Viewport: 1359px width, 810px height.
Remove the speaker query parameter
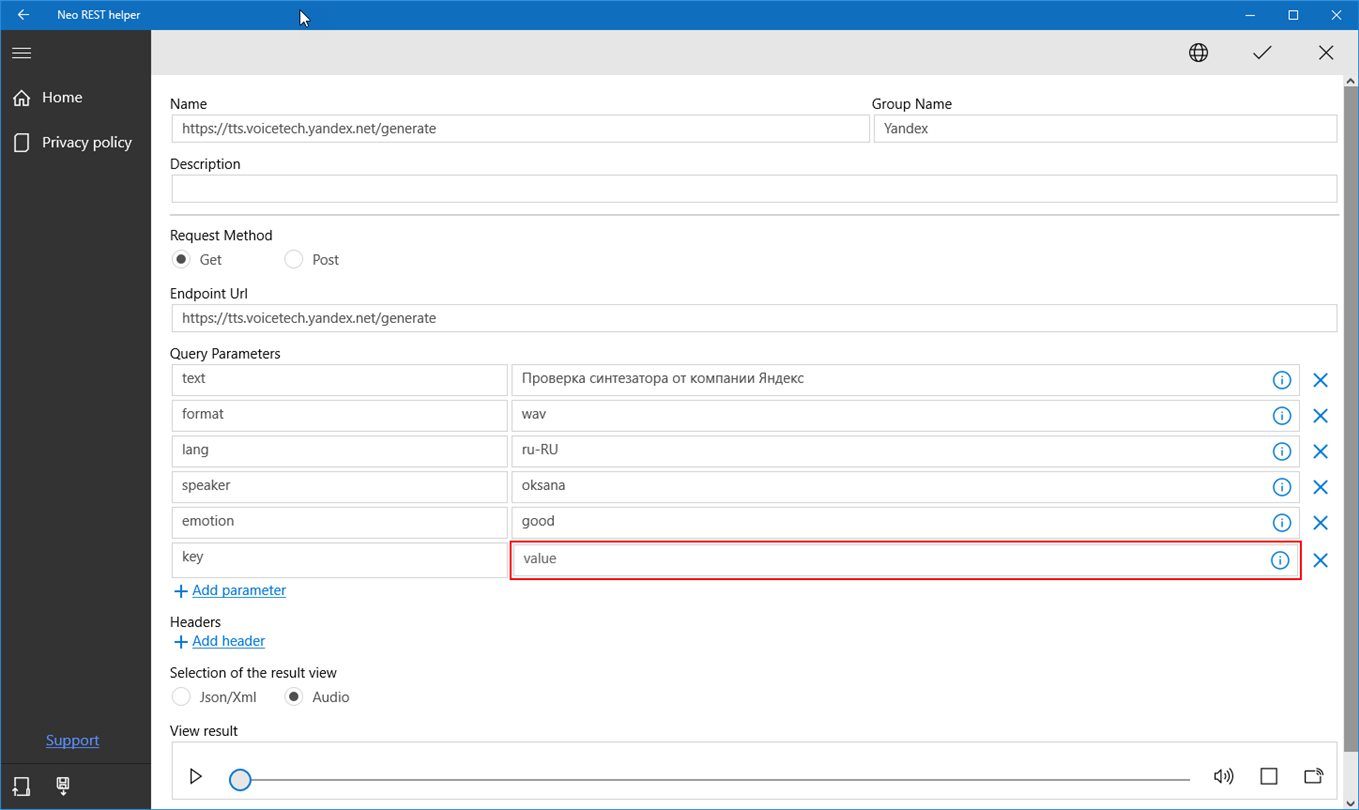click(1320, 487)
